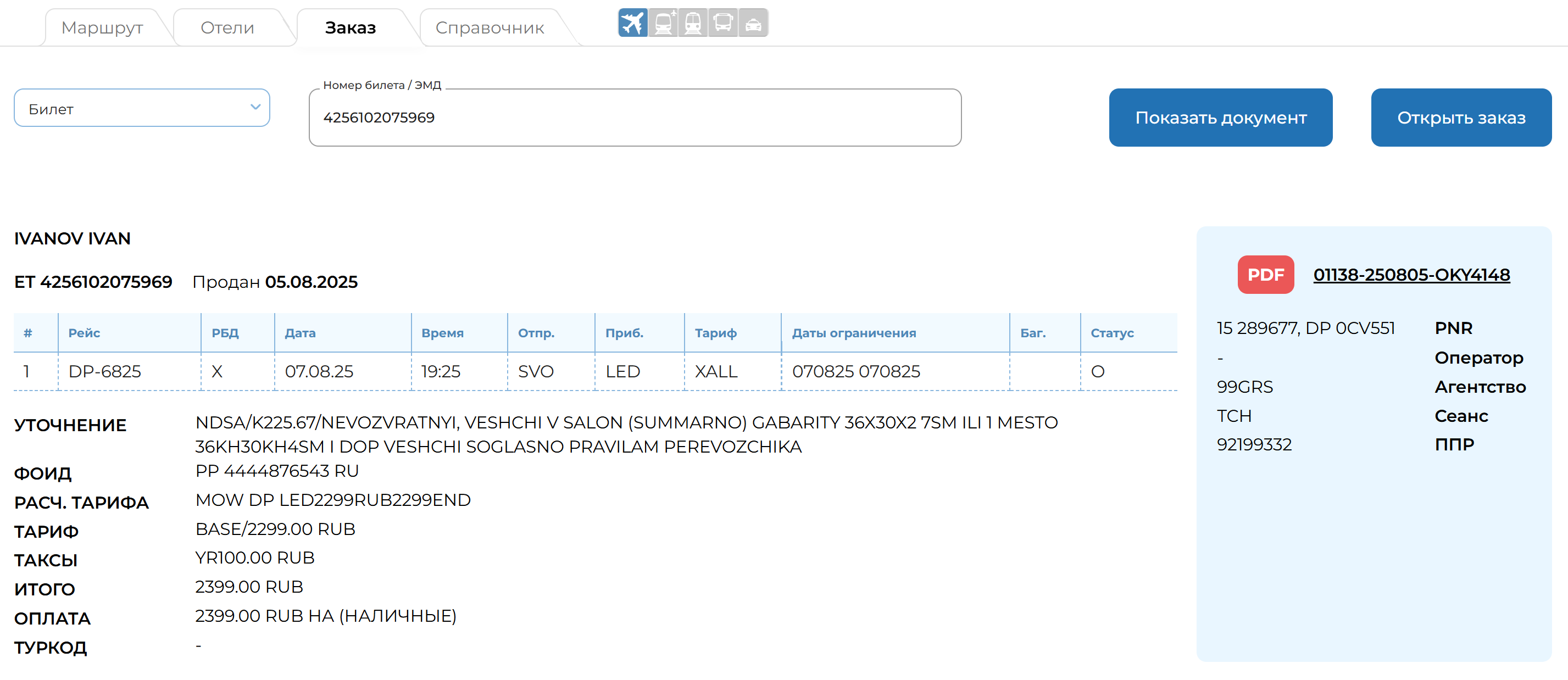Click the red PDF icon
Screen dimensions: 1568x680
(x=1265, y=275)
